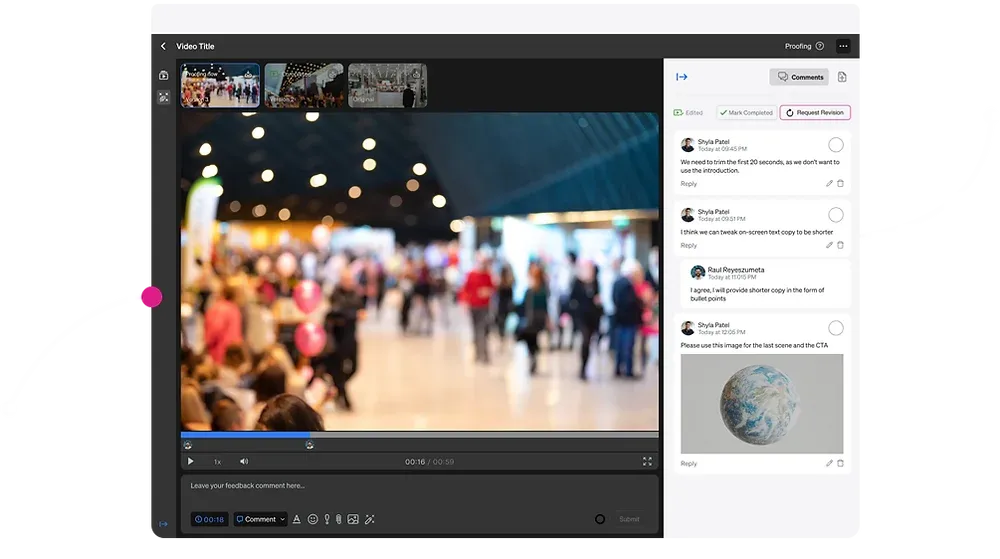Image resolution: width=1000 pixels, height=559 pixels.
Task: Click the video library icon in left sidebar
Action: tap(164, 75)
